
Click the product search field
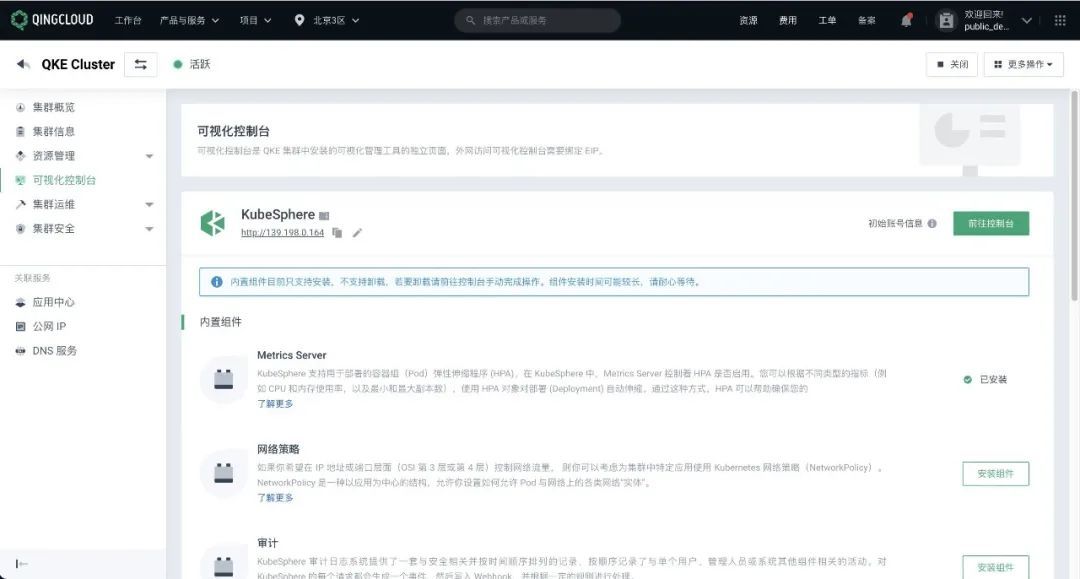click(x=537, y=20)
